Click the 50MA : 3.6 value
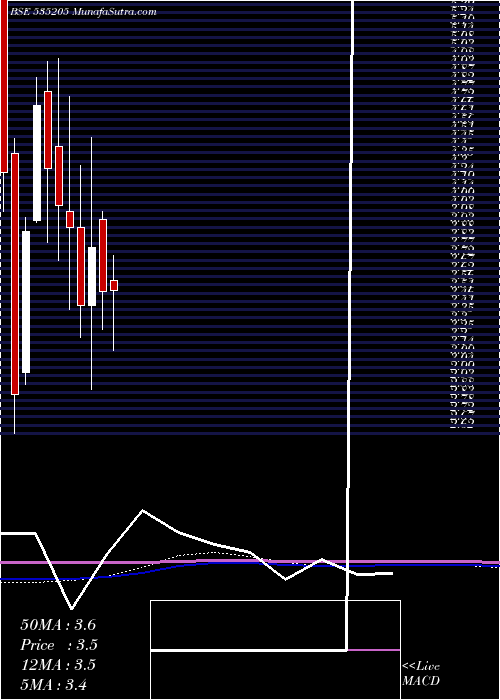This screenshot has width=500, height=700. tap(58, 625)
